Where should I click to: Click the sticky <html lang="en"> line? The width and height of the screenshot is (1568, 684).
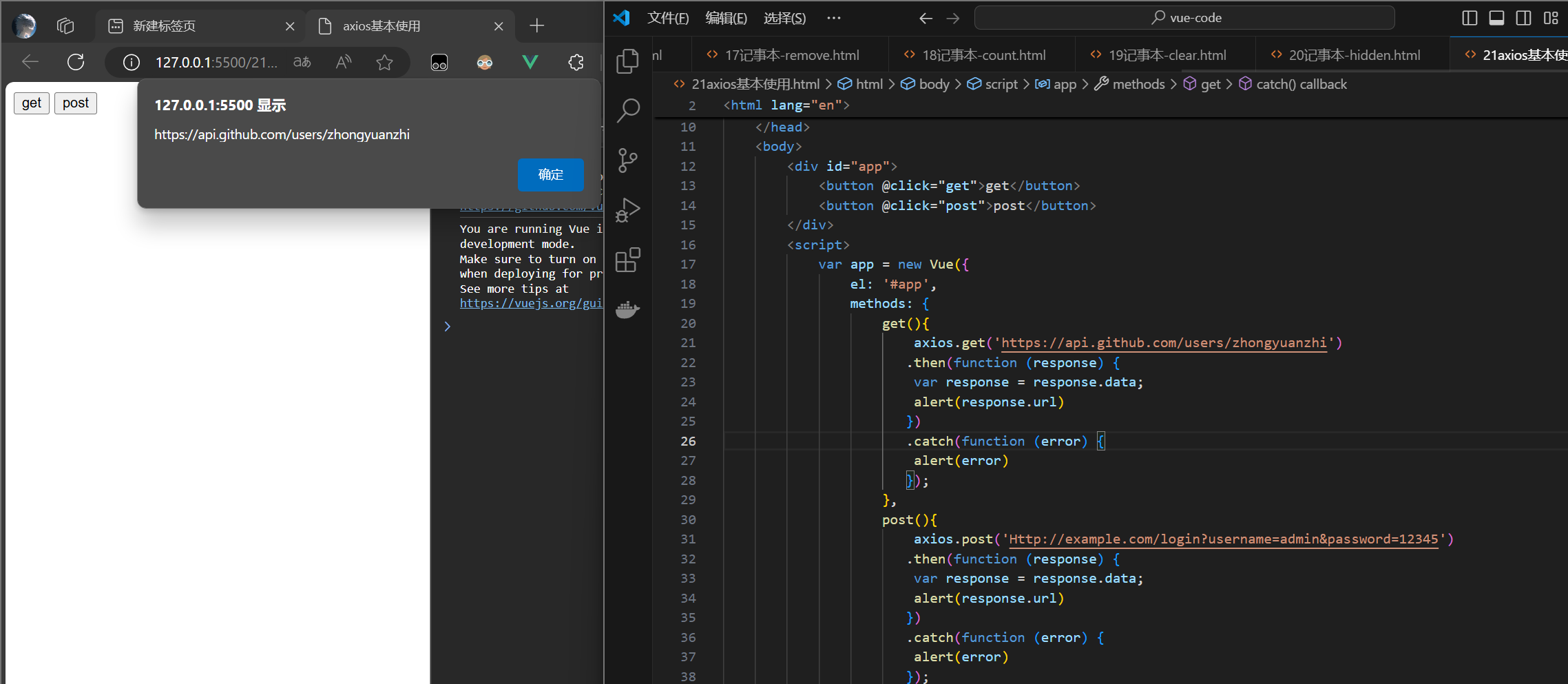pyautogui.click(x=786, y=105)
